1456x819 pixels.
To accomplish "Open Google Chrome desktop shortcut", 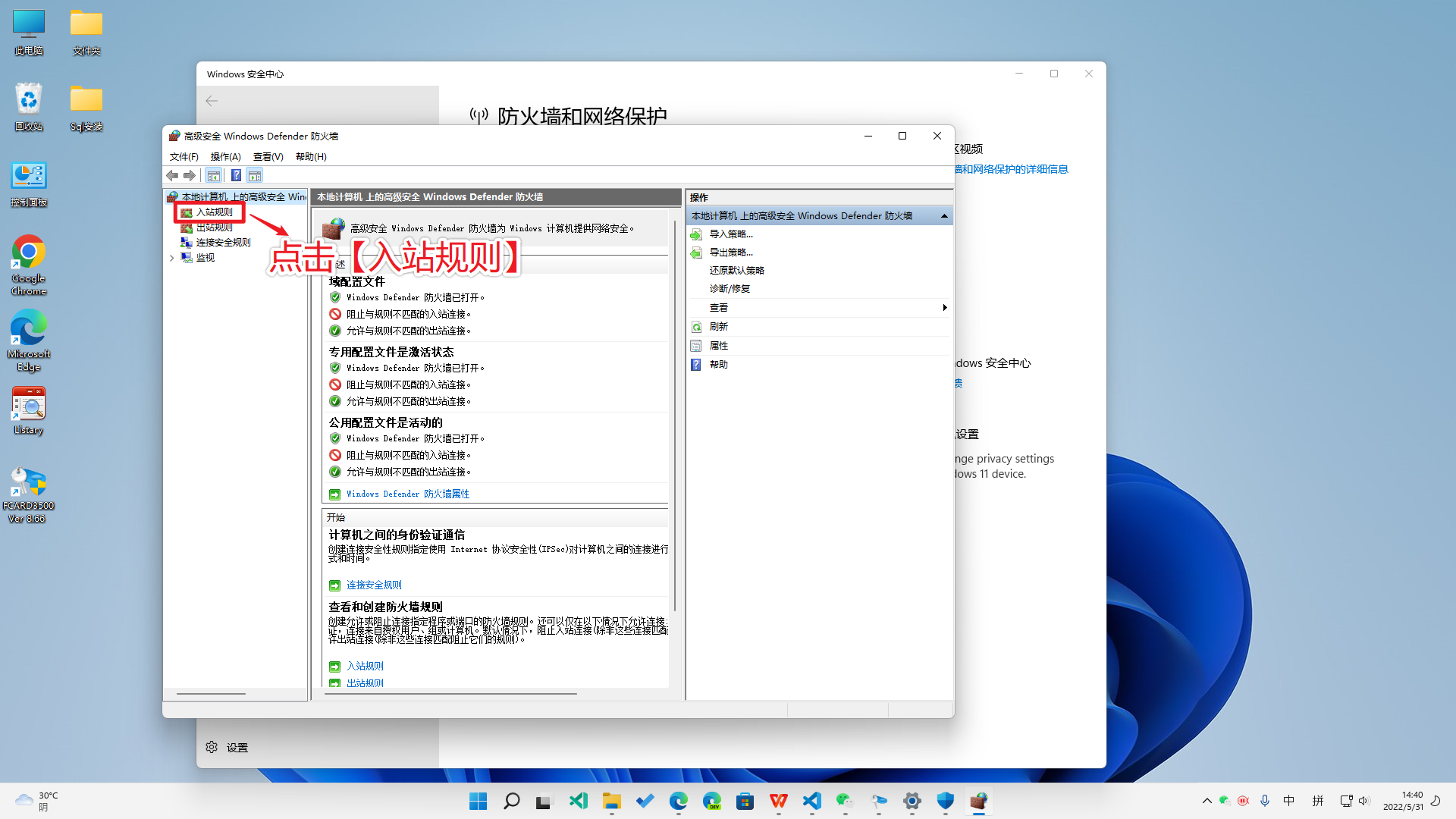I will (x=29, y=265).
